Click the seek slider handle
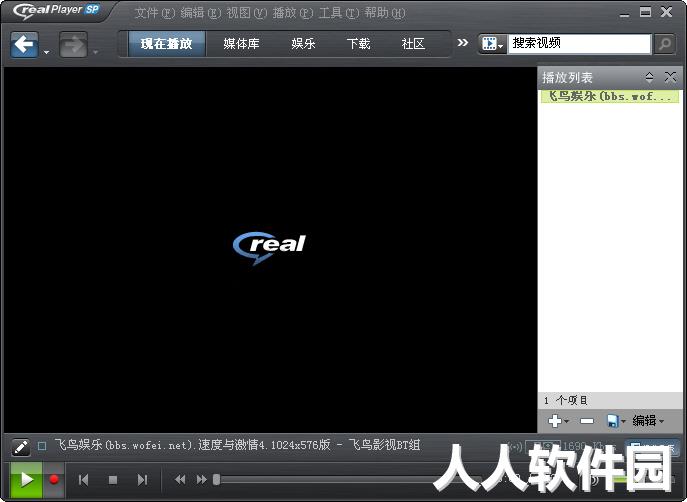This screenshot has height=502, width=687. (216, 480)
